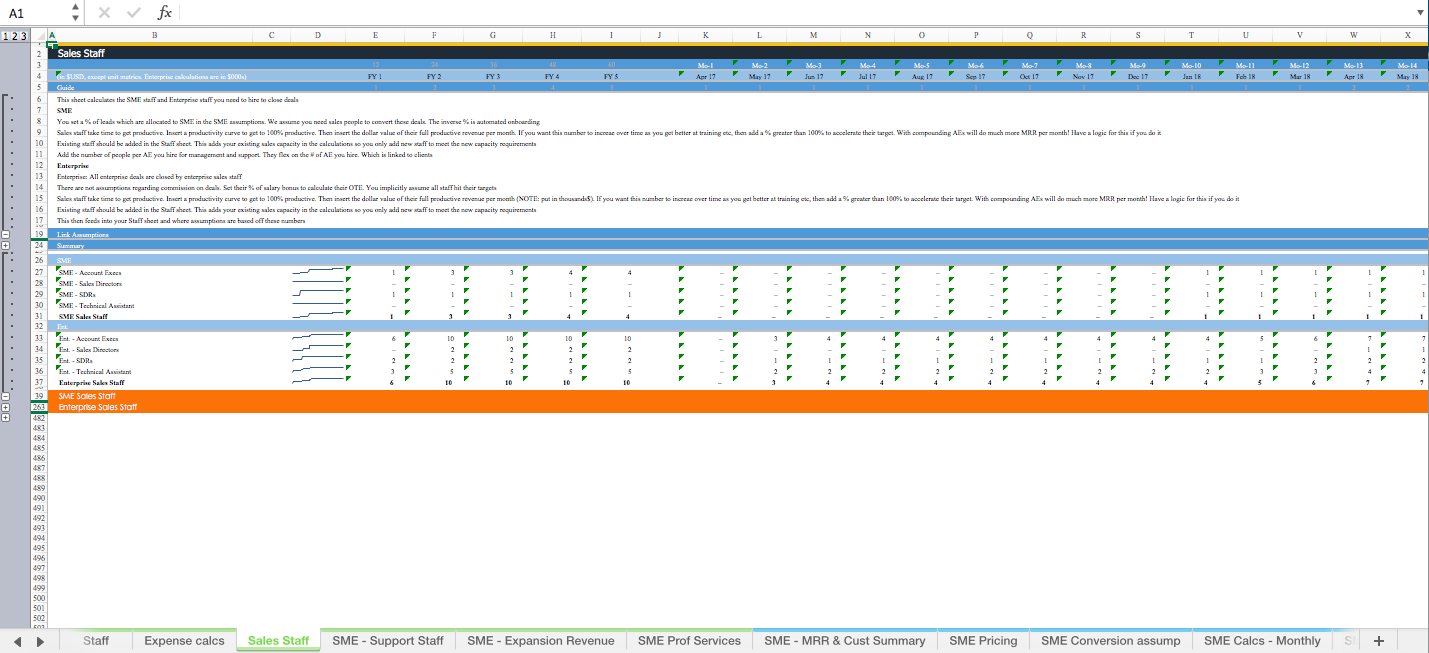Open SME - MRR & Cust Summary tab
The width and height of the screenshot is (1429, 653).
(x=845, y=641)
